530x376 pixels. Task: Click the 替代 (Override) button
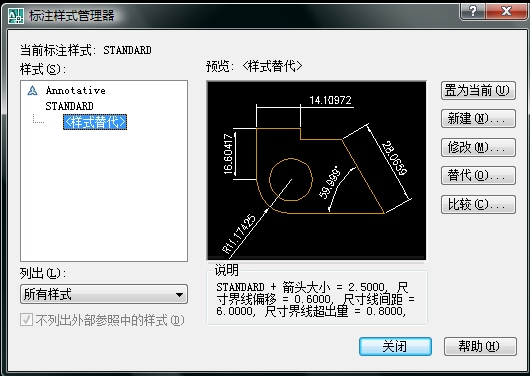(478, 175)
